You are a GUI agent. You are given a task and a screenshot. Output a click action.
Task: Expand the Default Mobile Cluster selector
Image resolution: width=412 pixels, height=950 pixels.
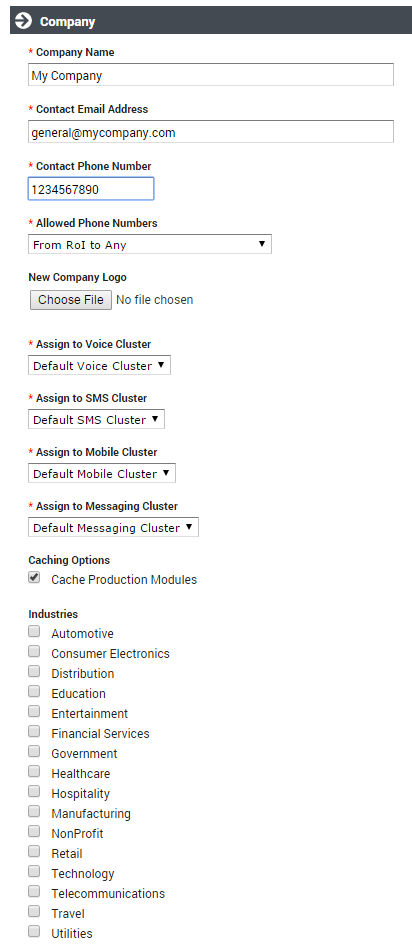pyautogui.click(x=102, y=473)
